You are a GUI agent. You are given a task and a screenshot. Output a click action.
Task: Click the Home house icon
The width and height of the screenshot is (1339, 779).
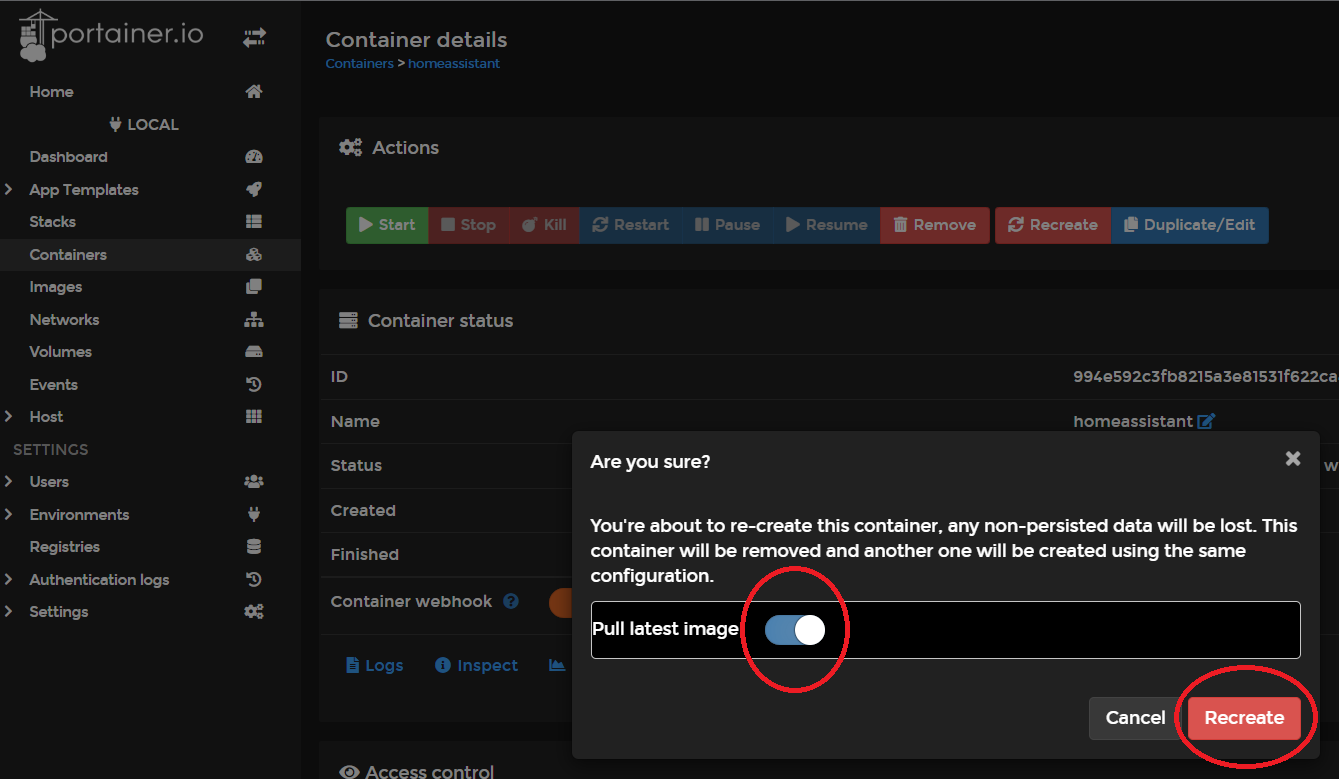tap(254, 92)
